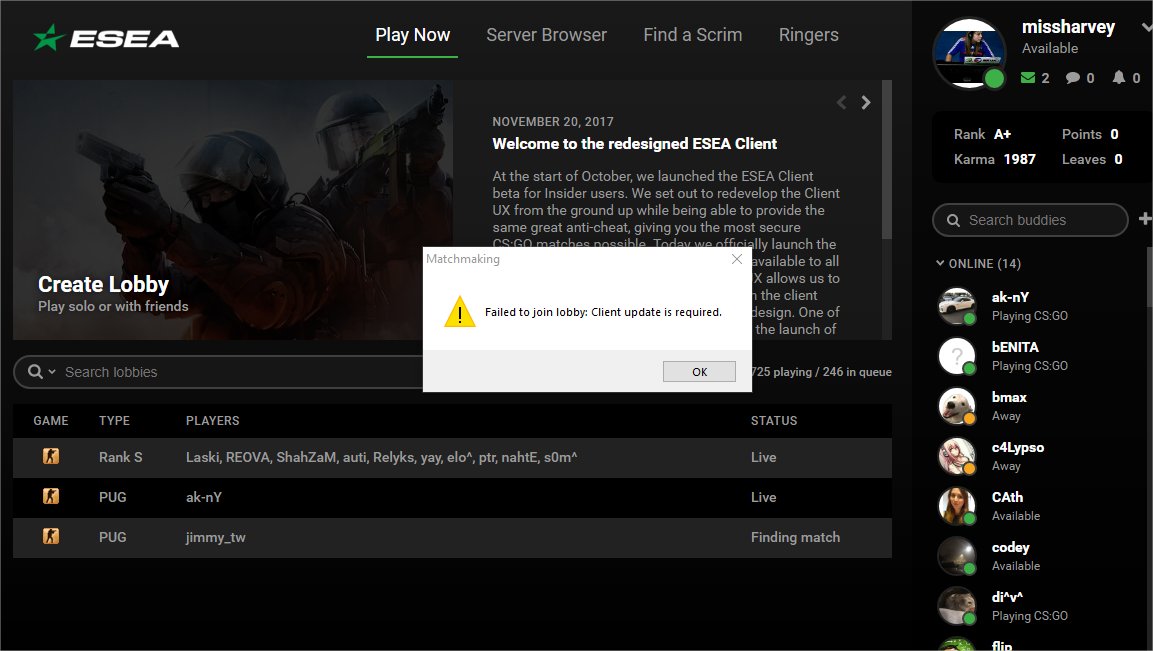The image size is (1153, 651).
Task: Click the CS:GO icon in ak-nY row
Action: pos(51,497)
